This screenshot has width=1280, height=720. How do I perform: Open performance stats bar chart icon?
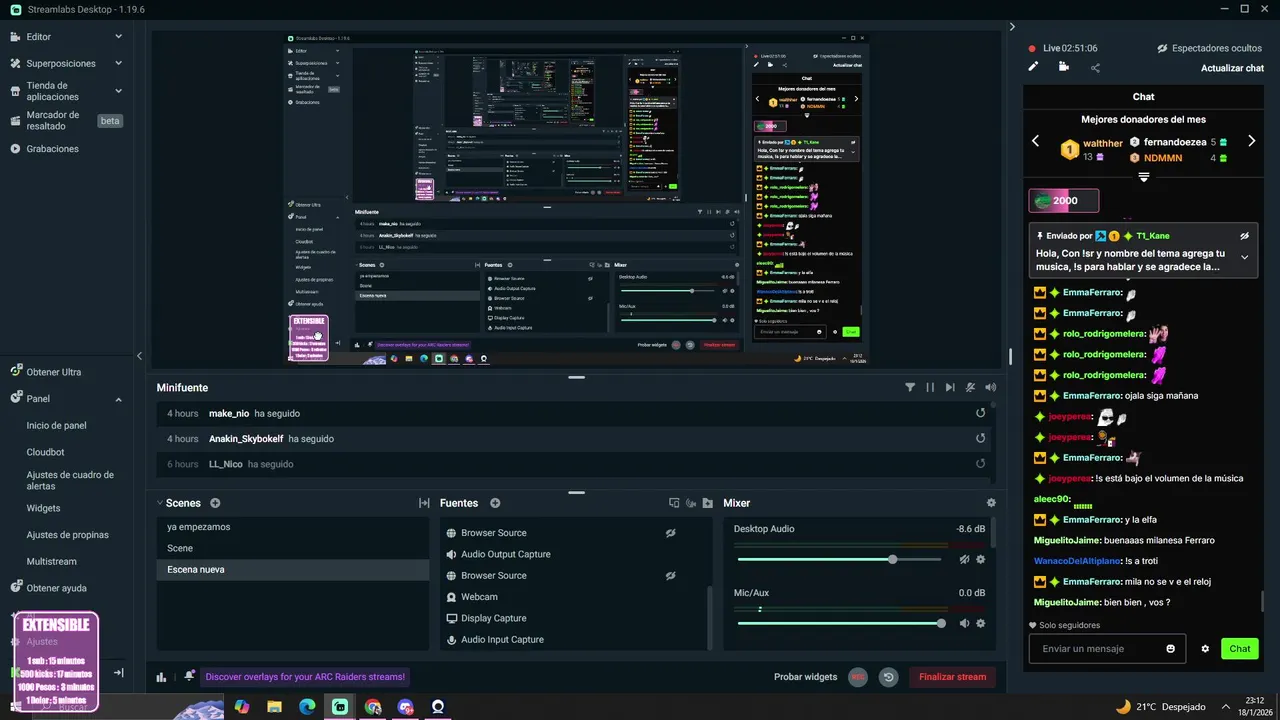pos(161,677)
